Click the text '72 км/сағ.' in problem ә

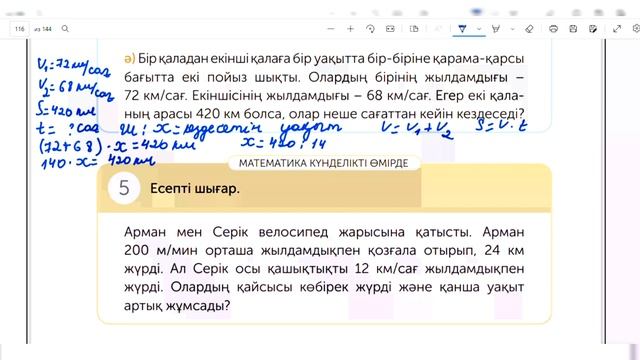tap(156, 96)
